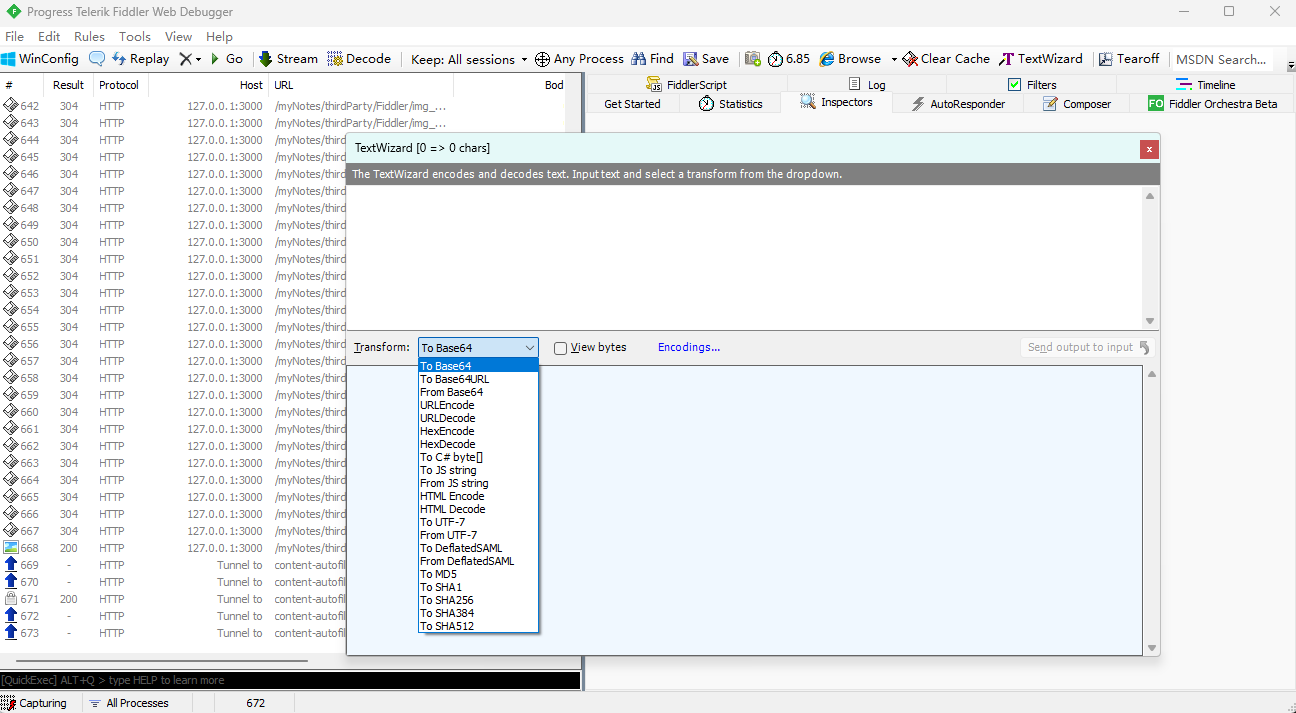Open the Remove sessions dropdown arrow
Image resolution: width=1296 pixels, height=713 pixels.
point(199,59)
